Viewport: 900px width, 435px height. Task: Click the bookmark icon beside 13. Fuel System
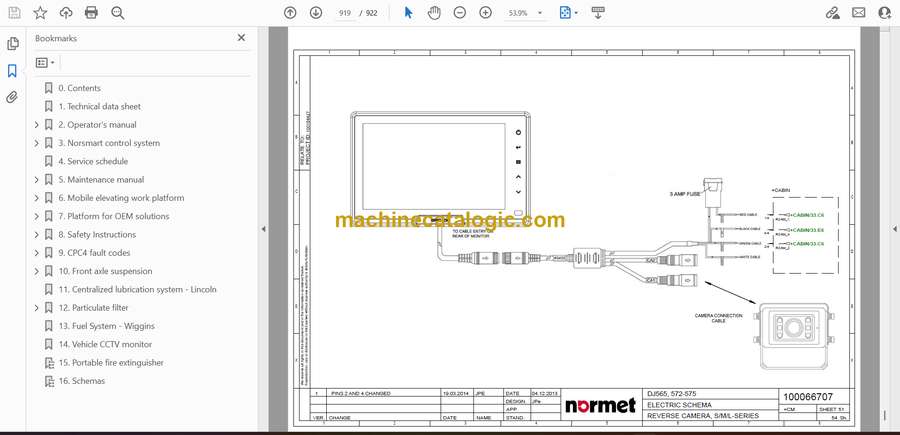[x=49, y=326]
